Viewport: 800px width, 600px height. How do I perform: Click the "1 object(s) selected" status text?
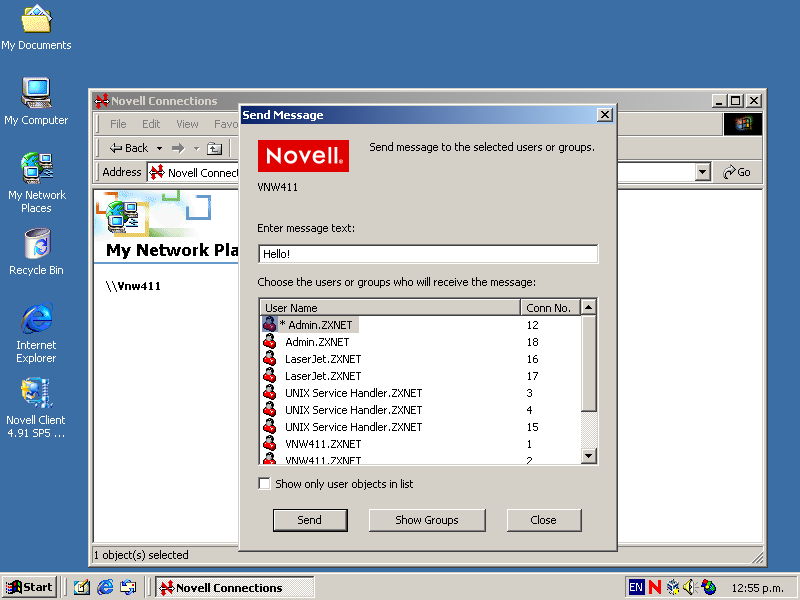pos(141,555)
